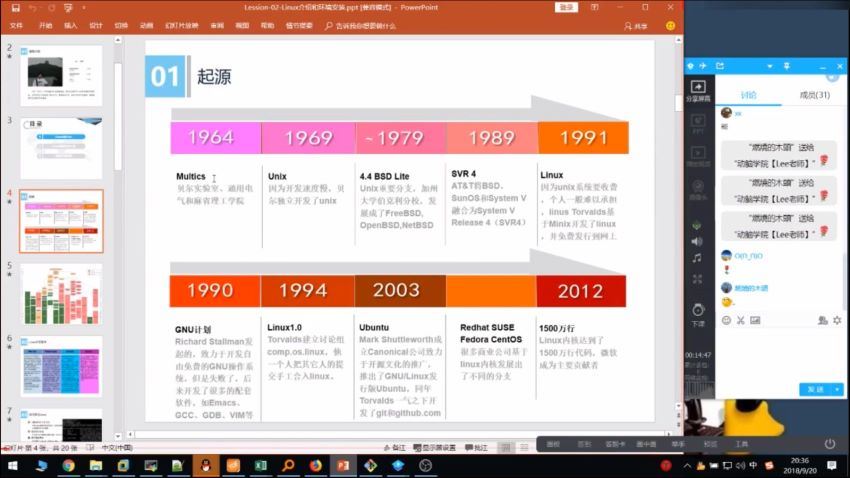Image resolution: width=850 pixels, height=478 pixels.
Task: Open the notification center icon in taskbar
Action: pos(832,466)
